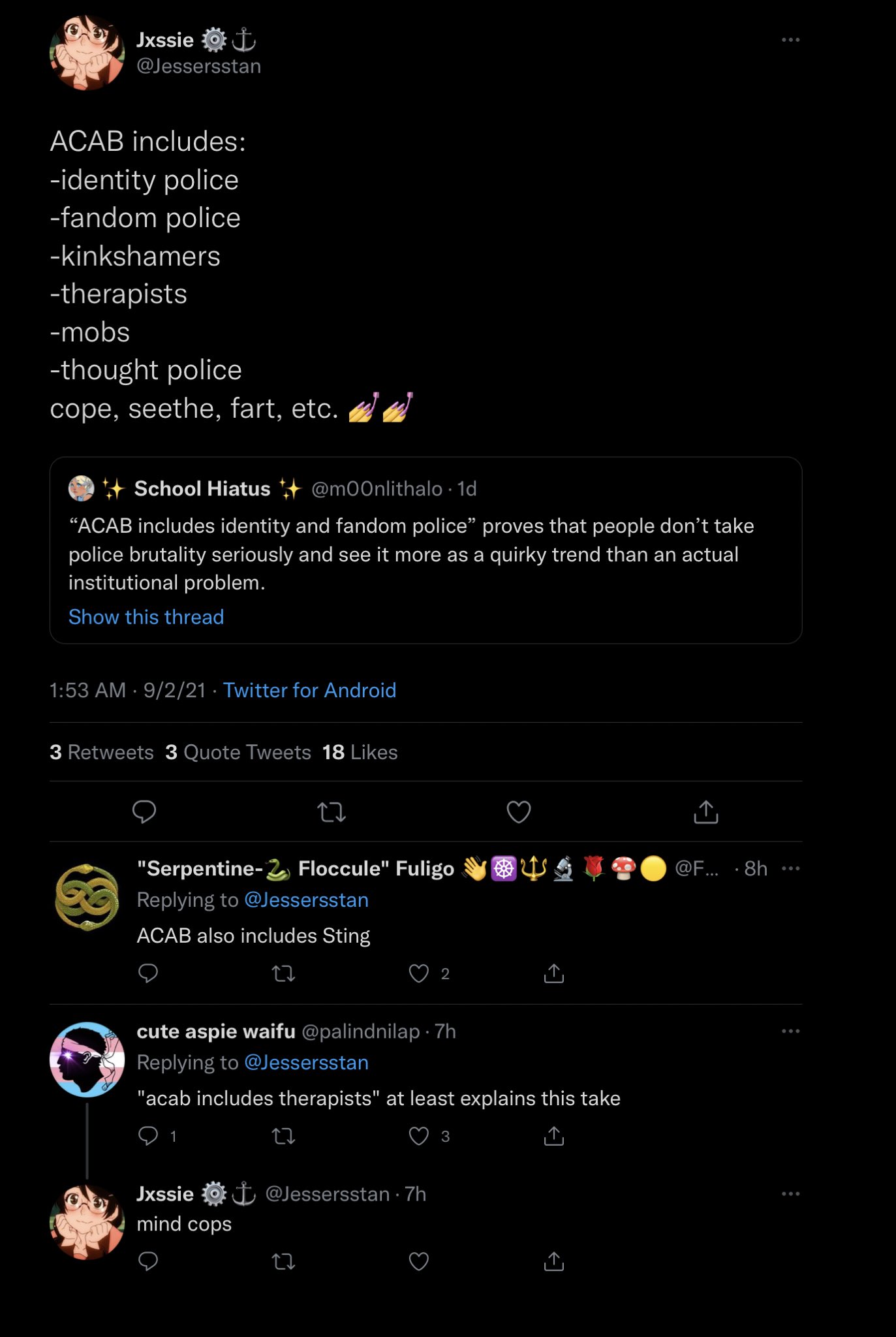
Task: Open more options on cute aspie waifu's reply
Action: [x=790, y=1031]
